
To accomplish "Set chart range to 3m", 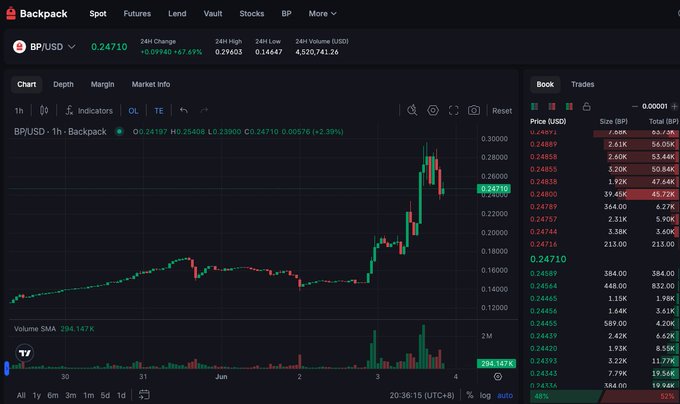I will click(x=71, y=395).
